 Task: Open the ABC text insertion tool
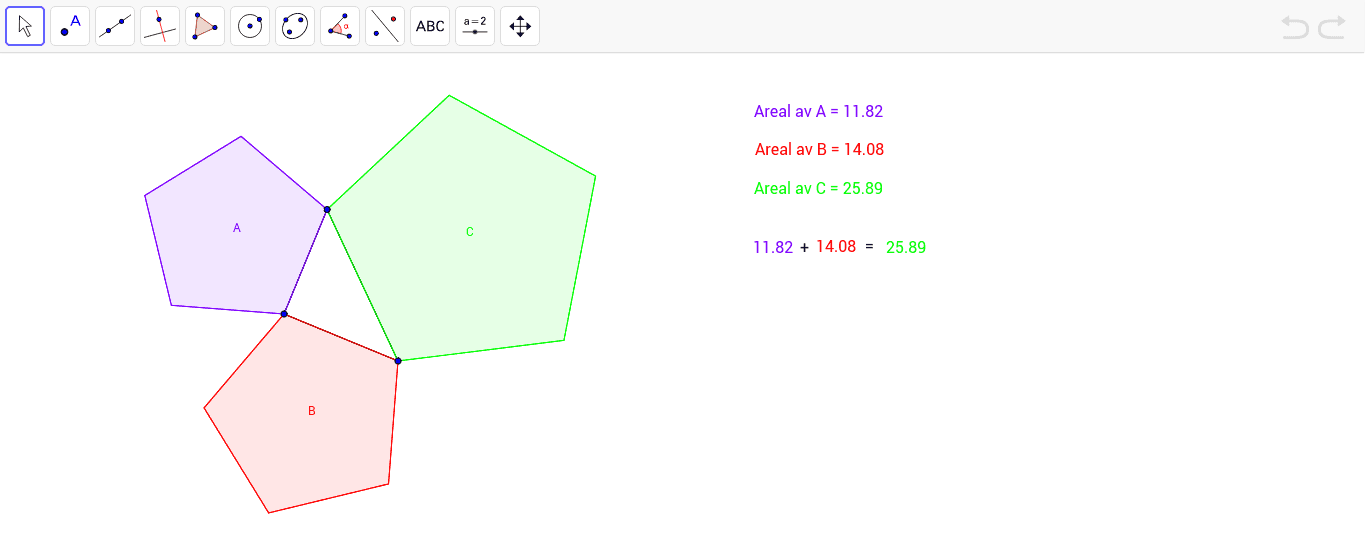click(x=430, y=26)
